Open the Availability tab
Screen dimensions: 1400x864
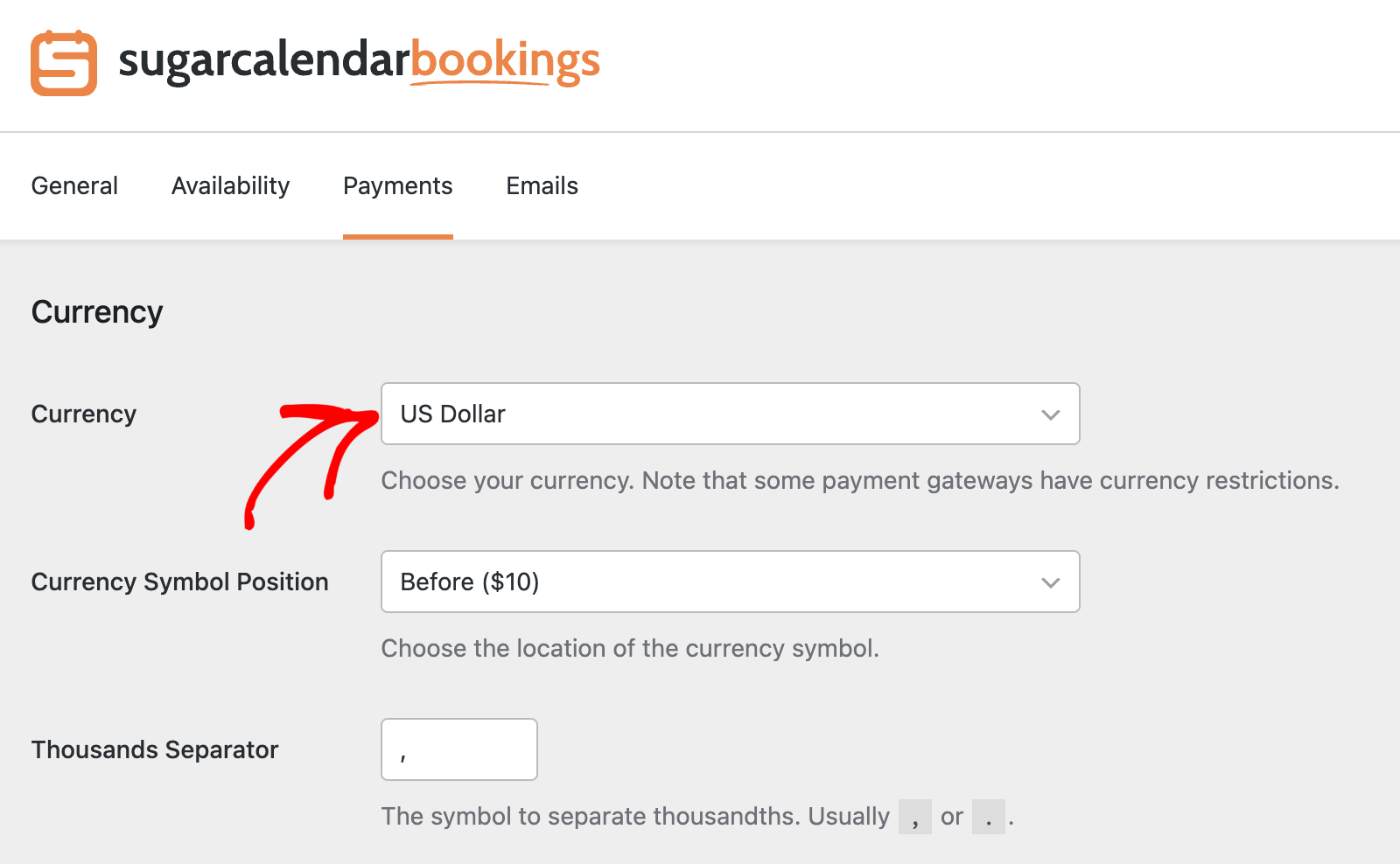[x=230, y=185]
